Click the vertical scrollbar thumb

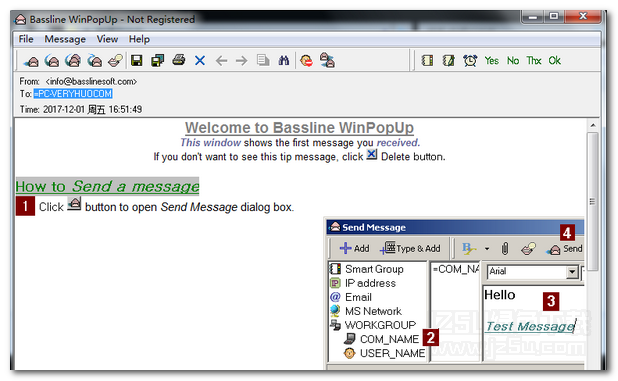592,202
